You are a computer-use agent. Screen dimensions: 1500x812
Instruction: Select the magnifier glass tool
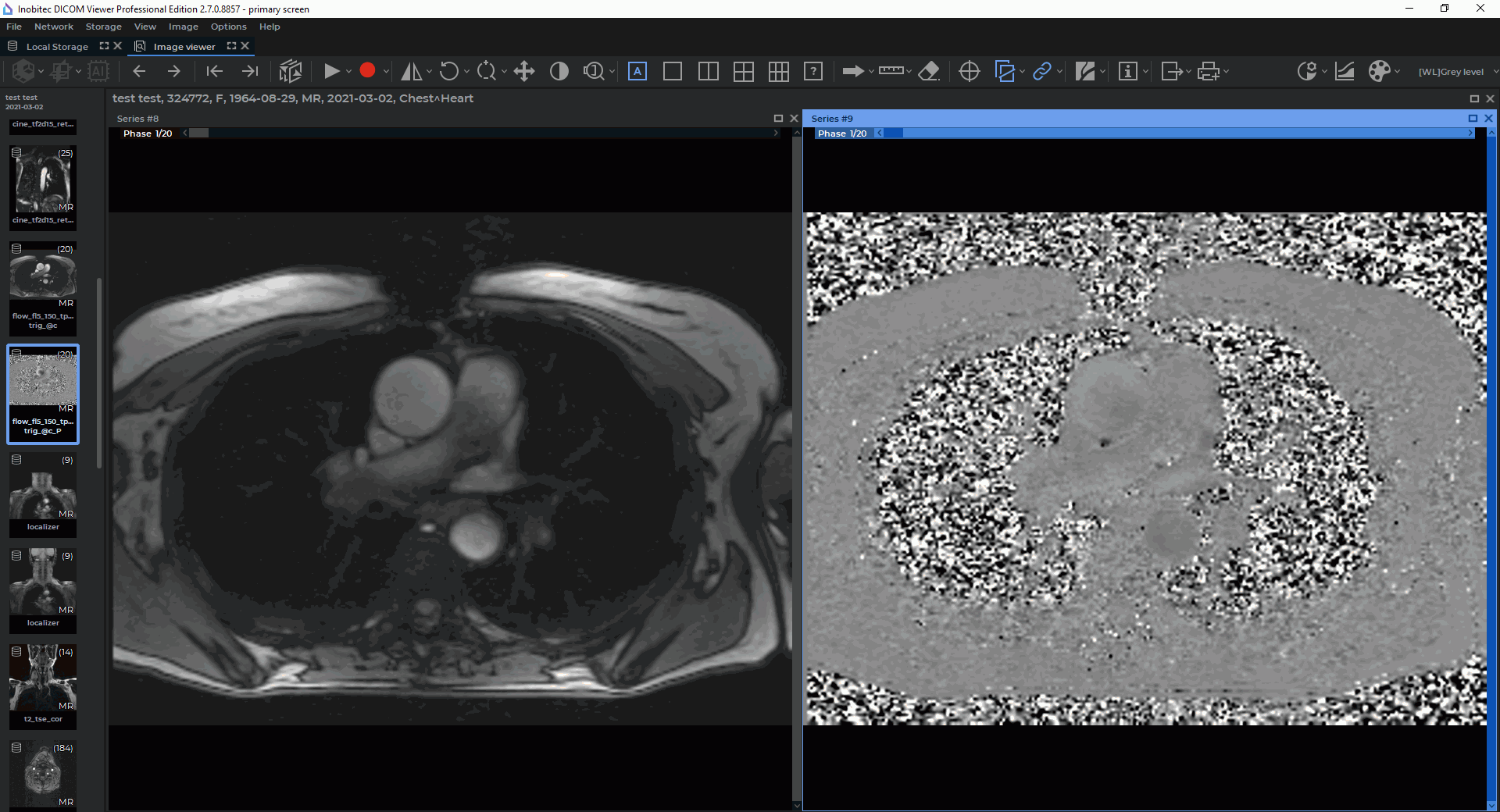[594, 71]
